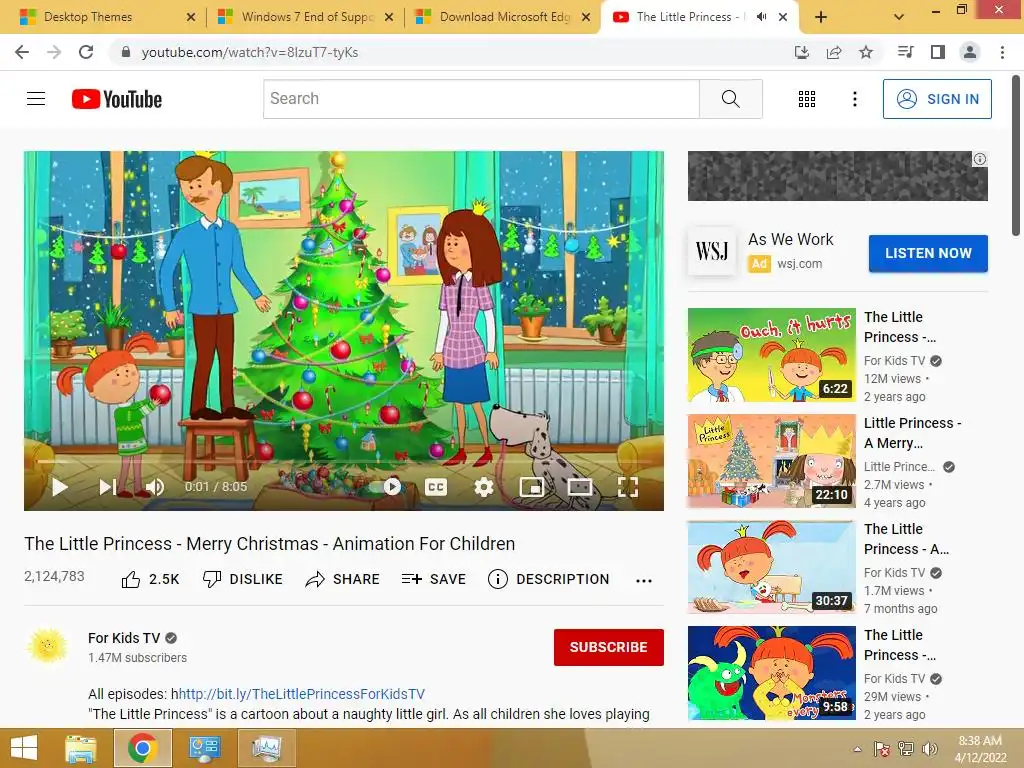Open Chrome's three-dot menu
1024x768 pixels.
click(x=1002, y=52)
